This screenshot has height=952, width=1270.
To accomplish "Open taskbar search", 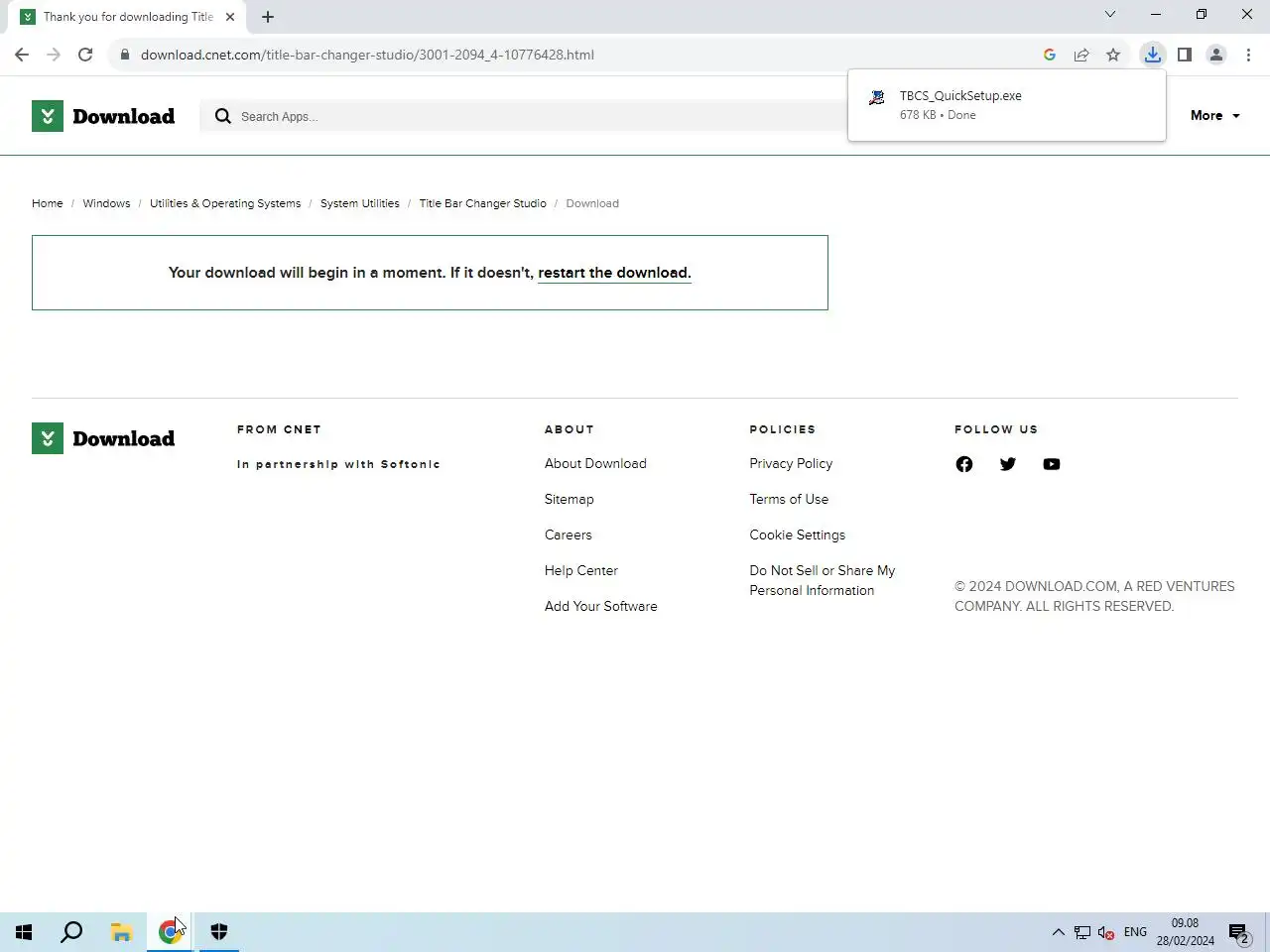I will (x=71, y=932).
